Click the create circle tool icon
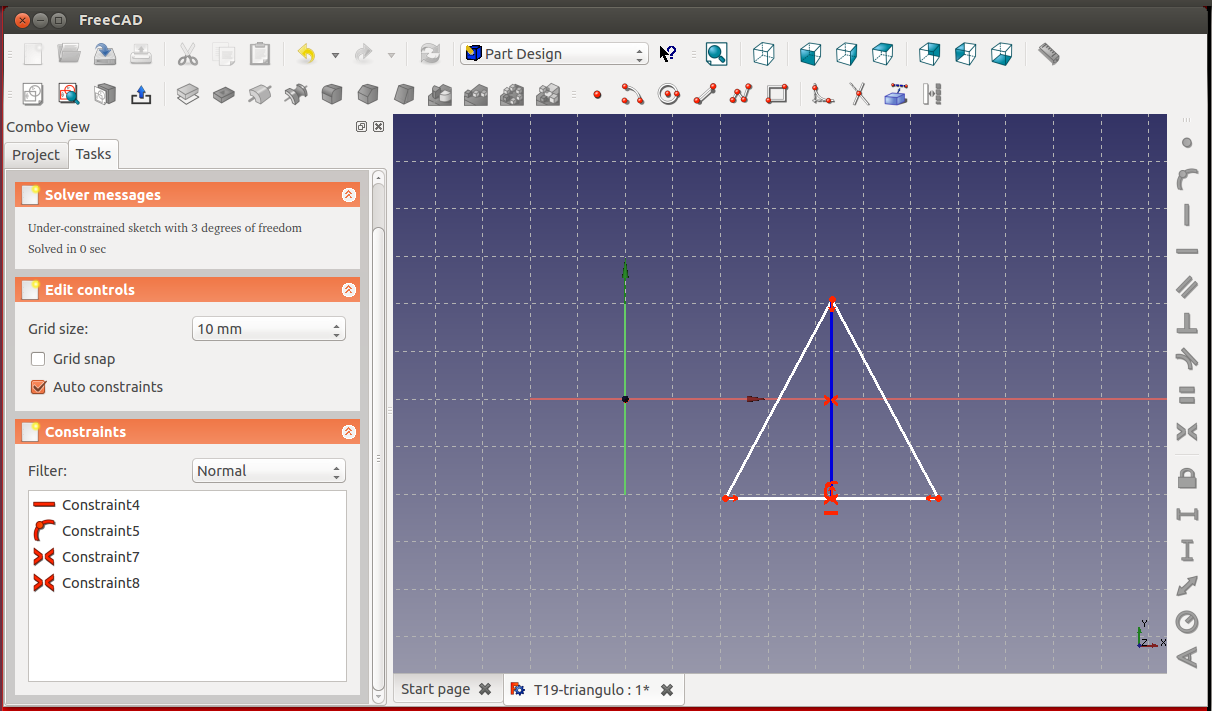 click(668, 94)
